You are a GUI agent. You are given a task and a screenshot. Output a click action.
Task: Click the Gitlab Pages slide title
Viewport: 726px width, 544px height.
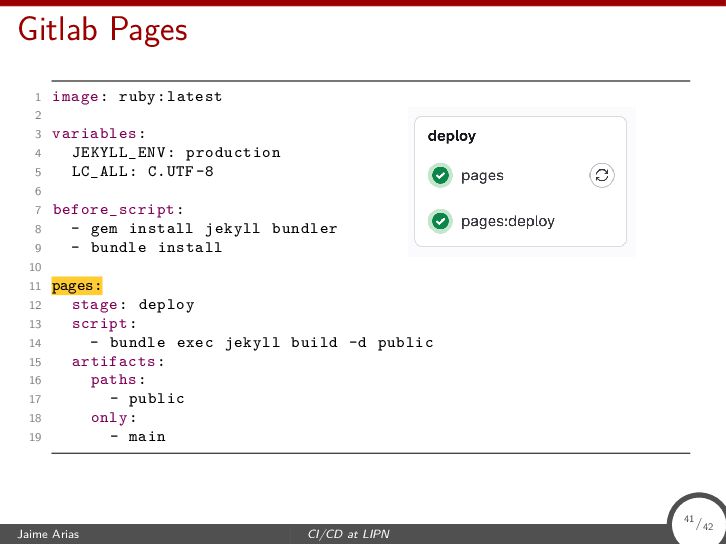(103, 30)
